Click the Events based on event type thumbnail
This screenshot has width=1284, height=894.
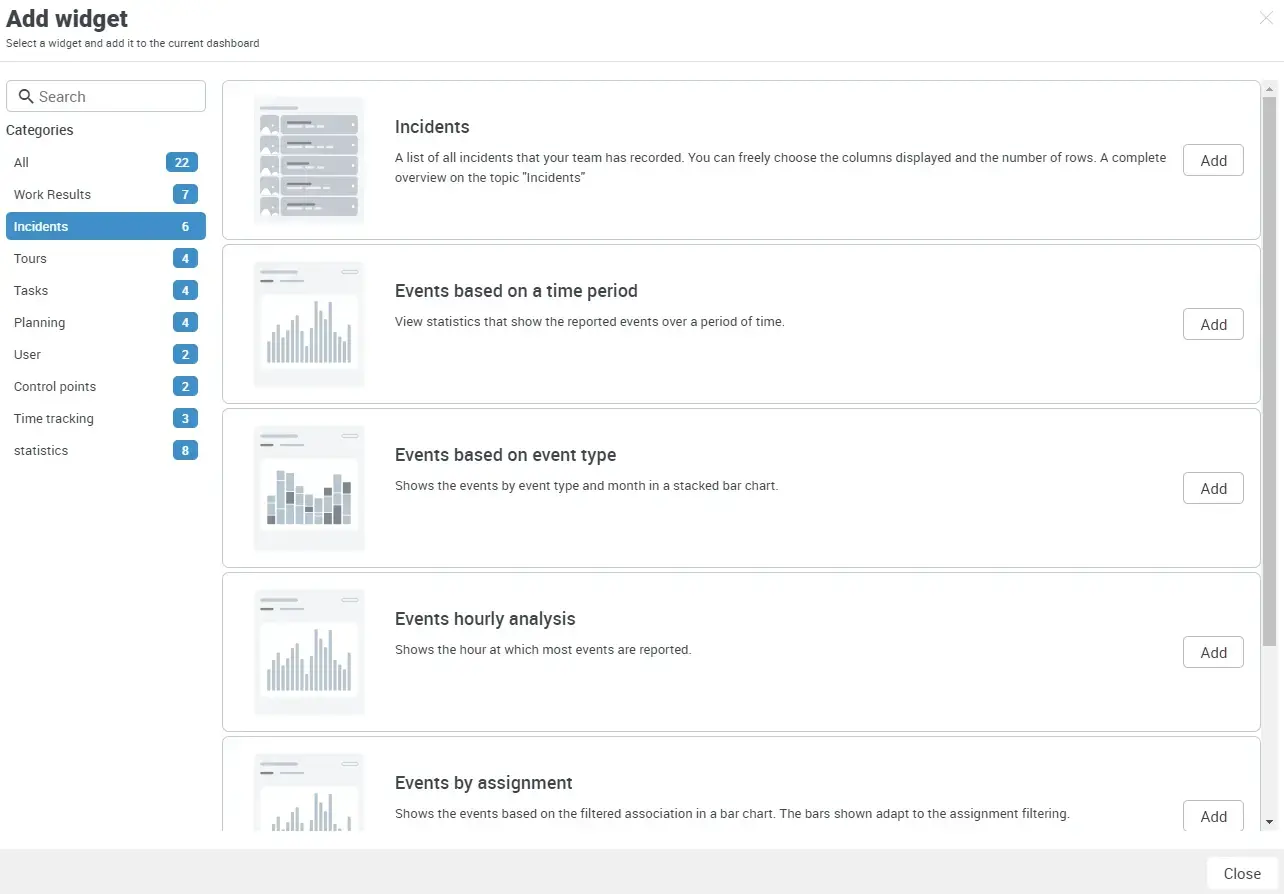click(x=308, y=488)
